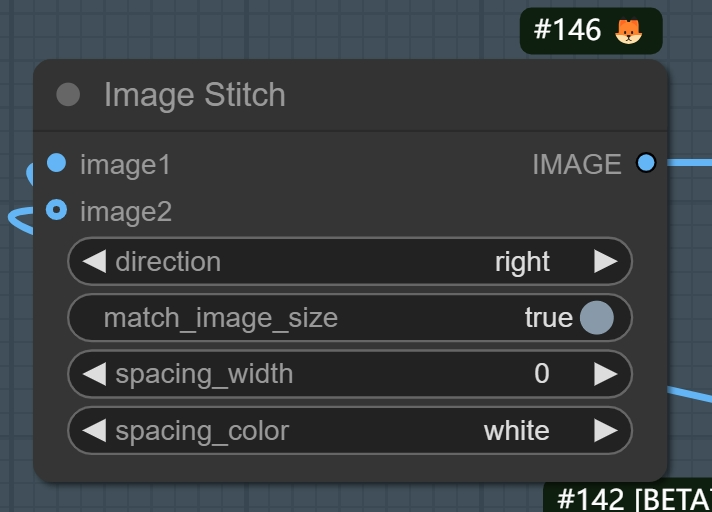
Task: Click the image2 input socket
Action: coord(57,210)
